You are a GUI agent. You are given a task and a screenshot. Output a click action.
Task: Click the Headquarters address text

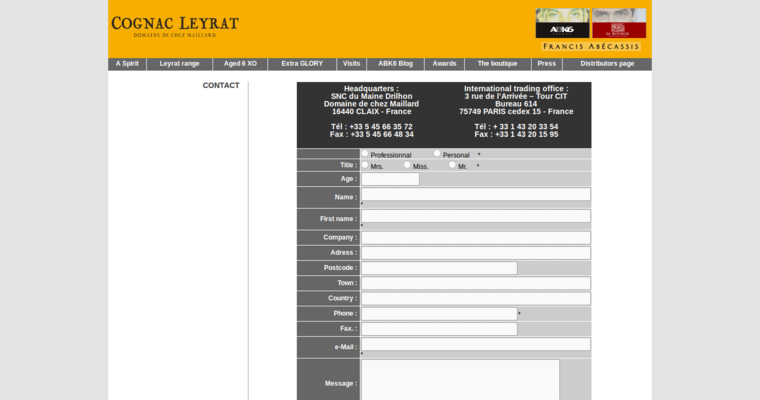click(x=372, y=100)
